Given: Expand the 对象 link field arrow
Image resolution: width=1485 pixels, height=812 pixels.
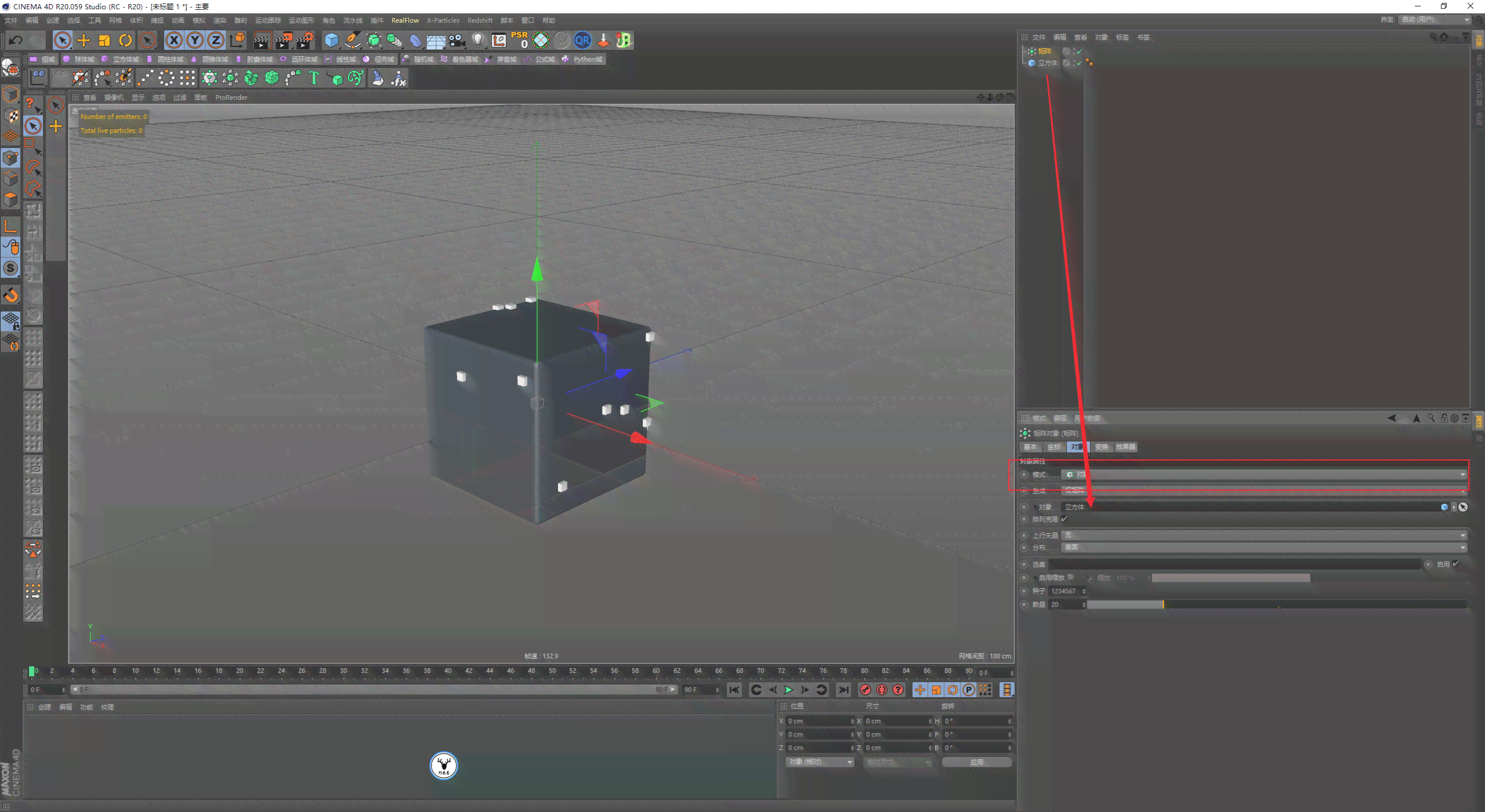Looking at the screenshot, I should [x=1035, y=507].
